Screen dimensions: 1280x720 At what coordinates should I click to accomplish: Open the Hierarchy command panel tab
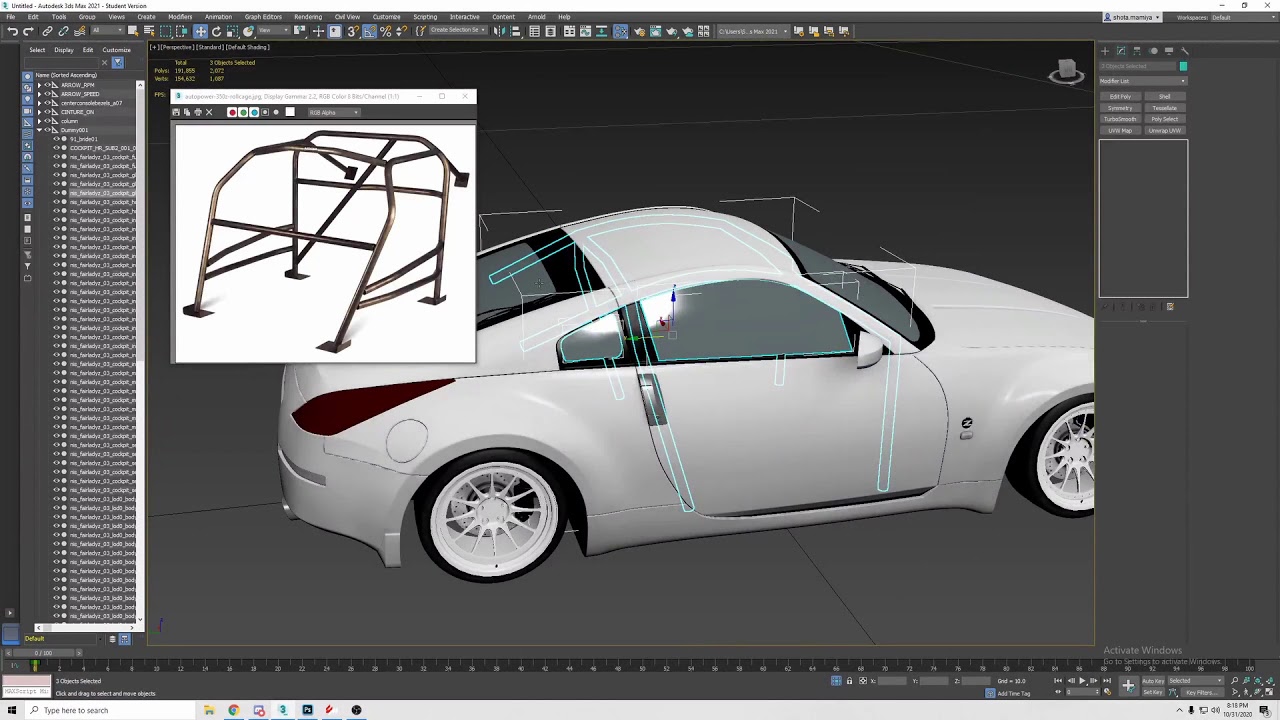tap(1137, 51)
